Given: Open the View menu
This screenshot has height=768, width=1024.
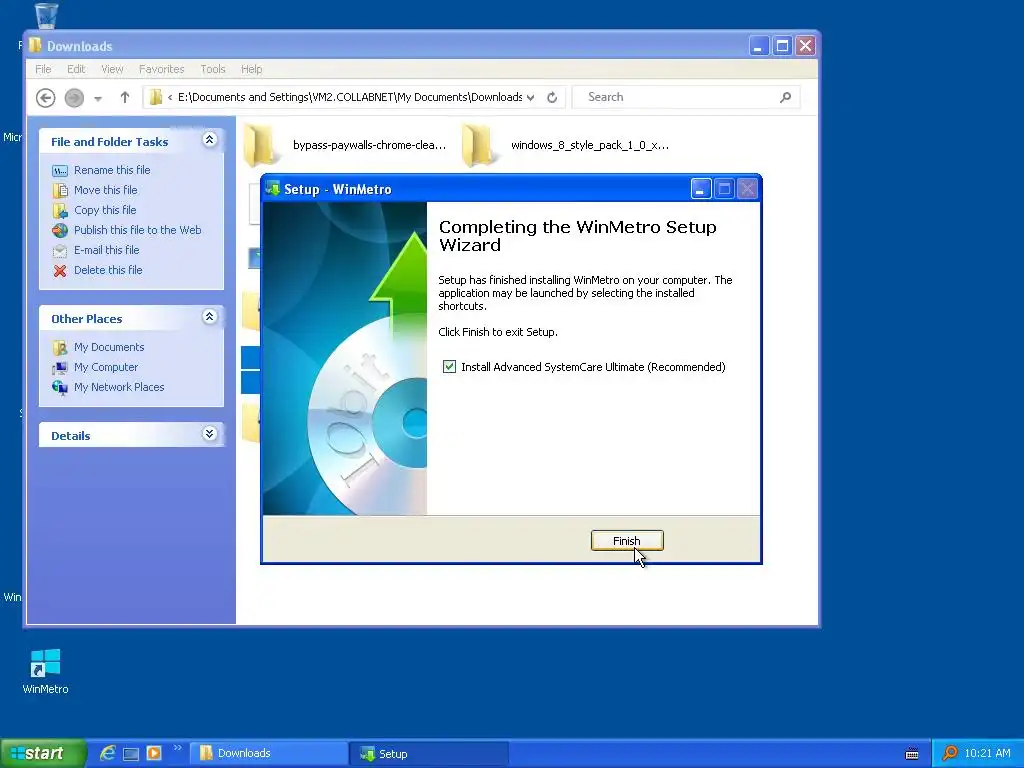Looking at the screenshot, I should tap(112, 69).
